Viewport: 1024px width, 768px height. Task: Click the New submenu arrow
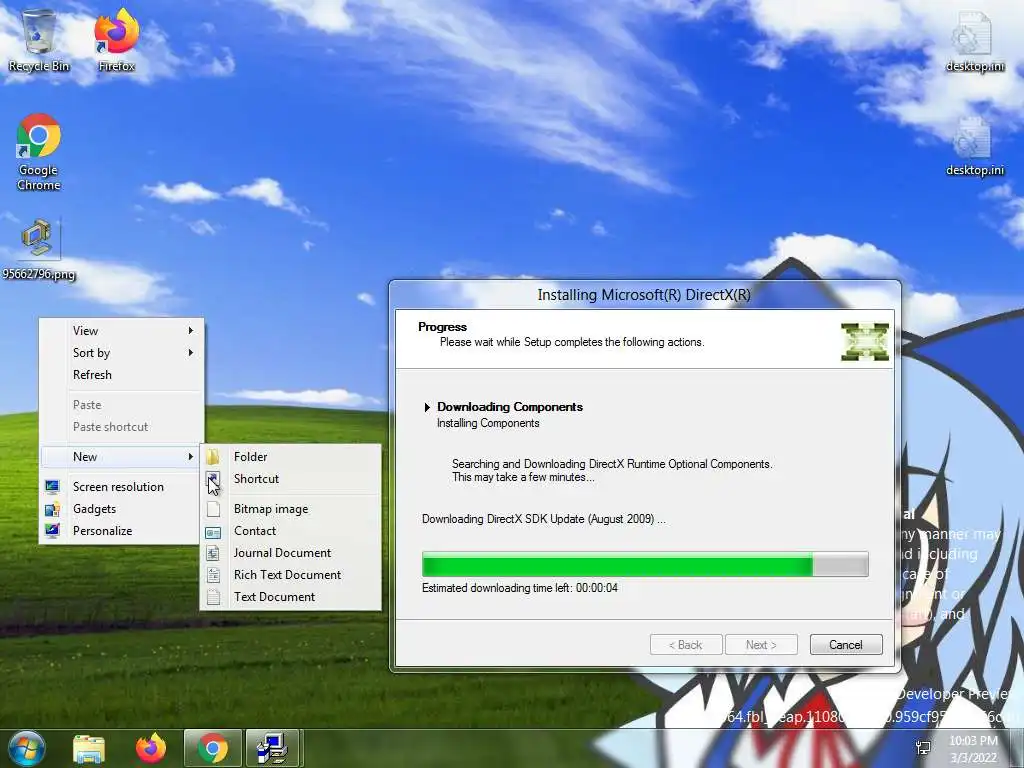coord(191,456)
